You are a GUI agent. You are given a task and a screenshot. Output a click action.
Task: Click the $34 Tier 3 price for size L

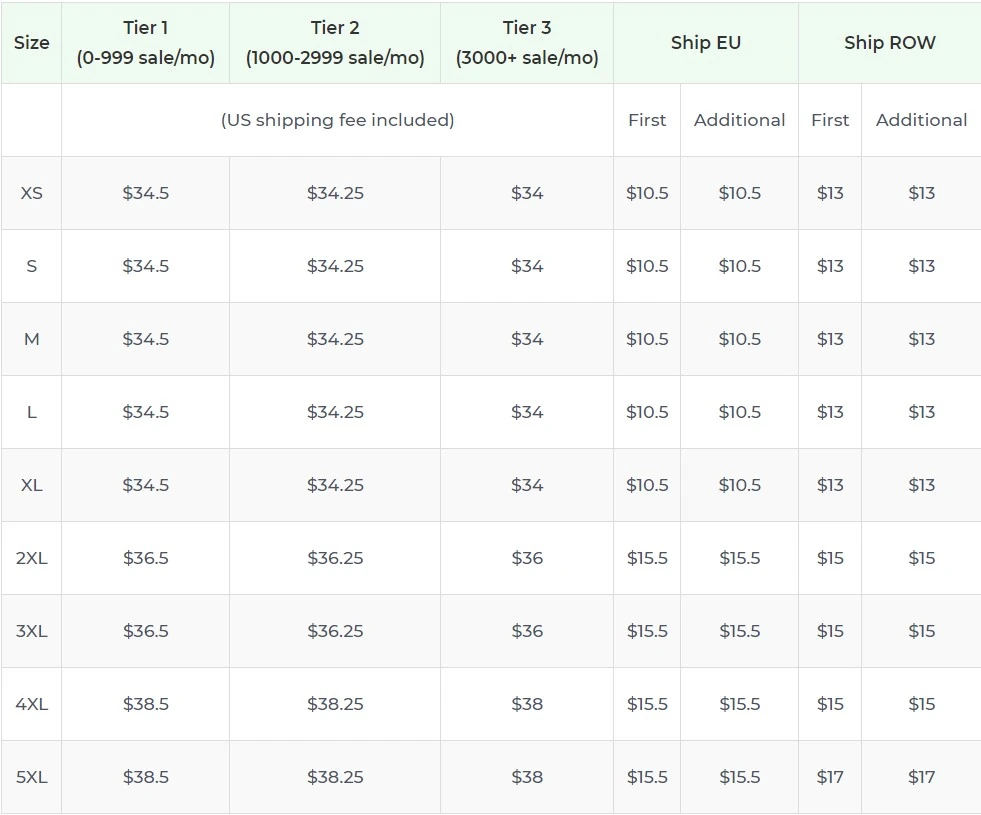(527, 412)
